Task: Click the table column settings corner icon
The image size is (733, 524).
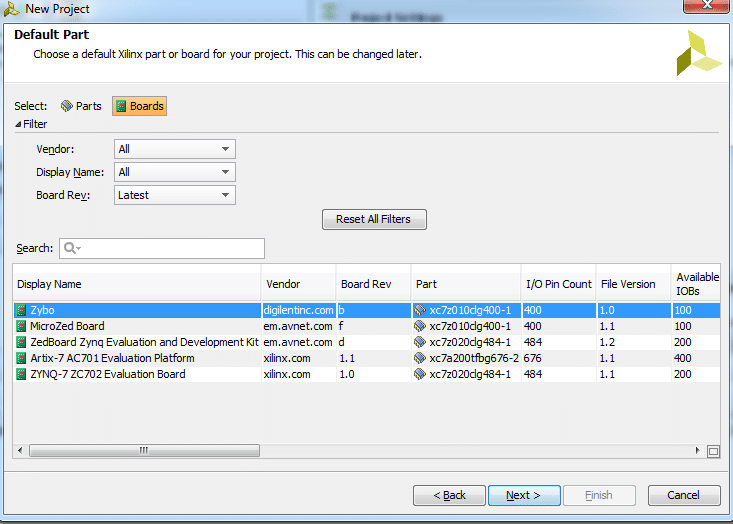Action: pos(713,451)
